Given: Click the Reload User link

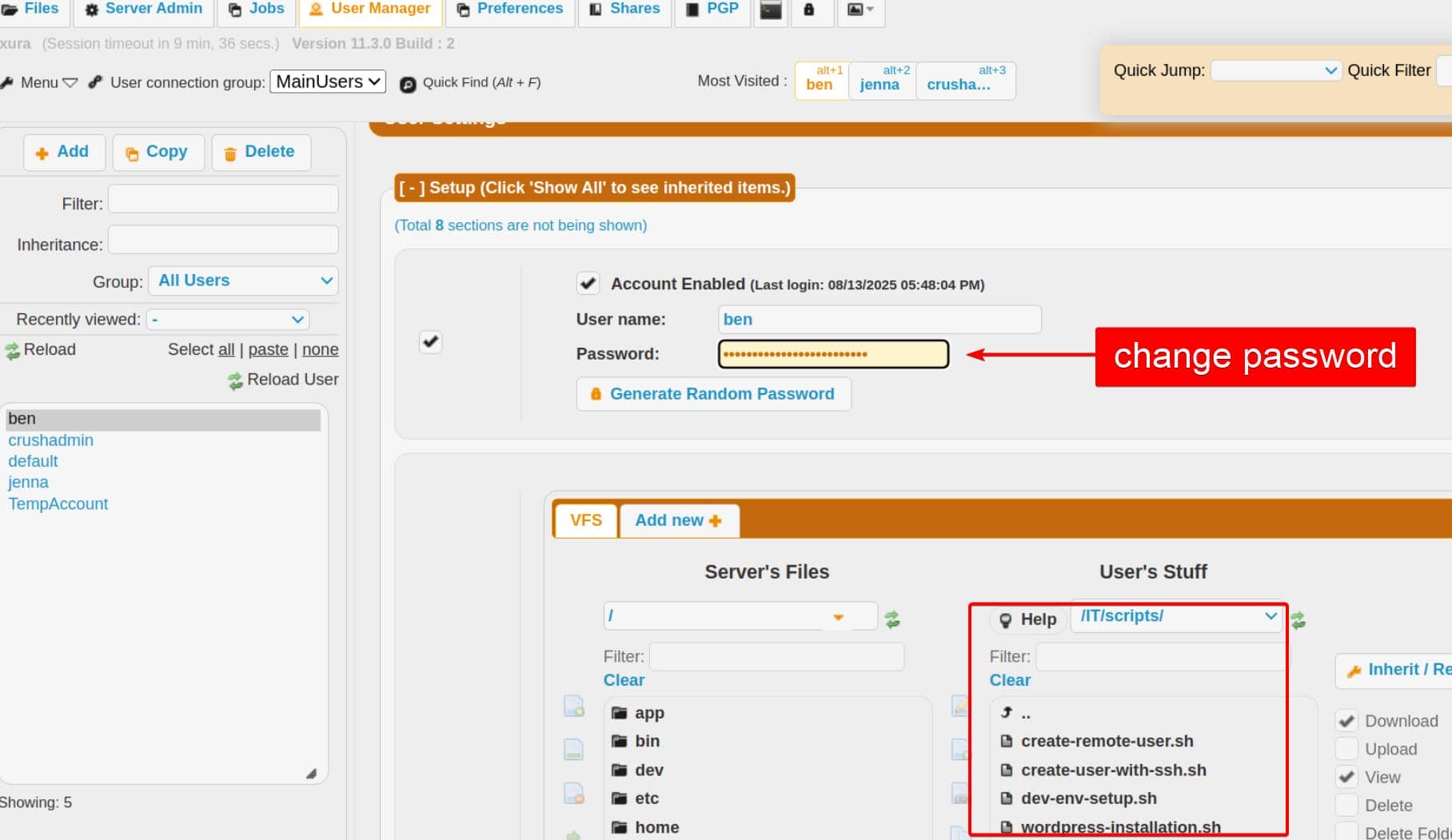Looking at the screenshot, I should pyautogui.click(x=284, y=380).
